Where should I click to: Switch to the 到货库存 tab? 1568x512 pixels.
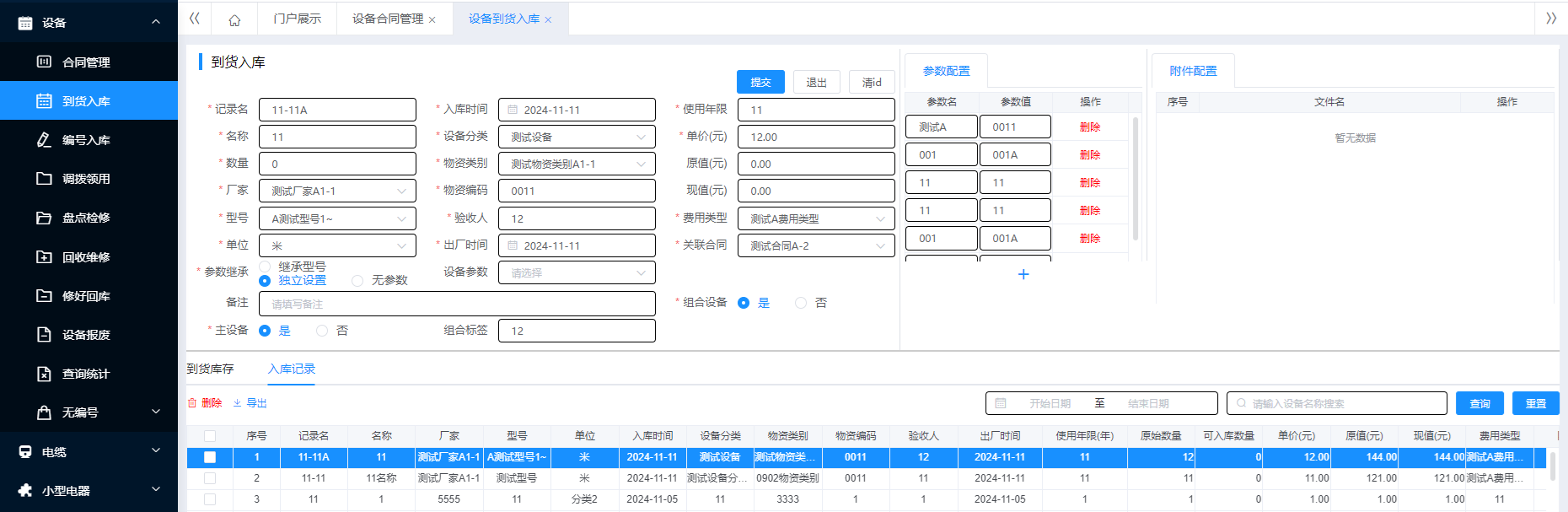[210, 369]
